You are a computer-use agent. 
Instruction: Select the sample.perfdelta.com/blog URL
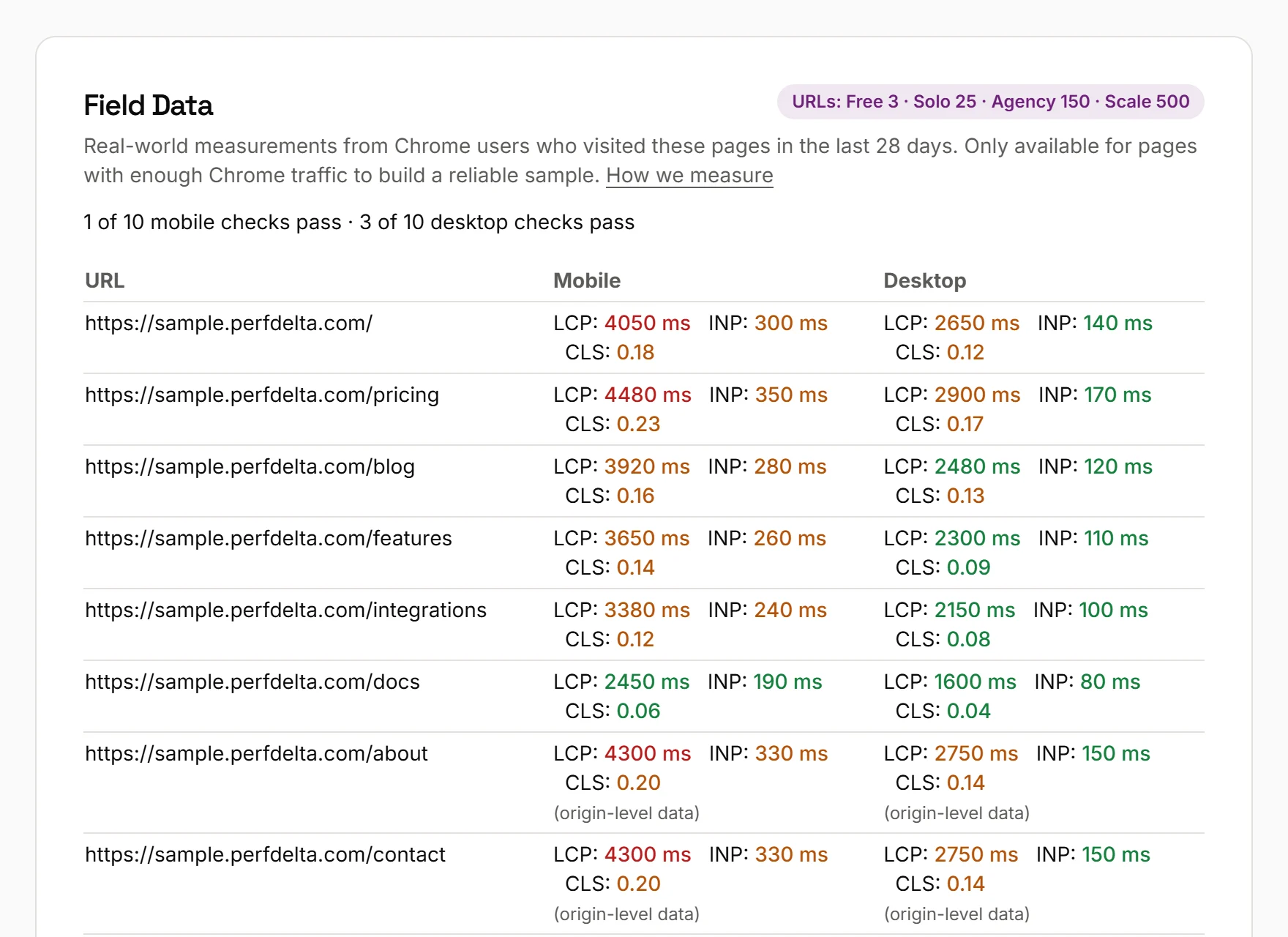point(250,467)
